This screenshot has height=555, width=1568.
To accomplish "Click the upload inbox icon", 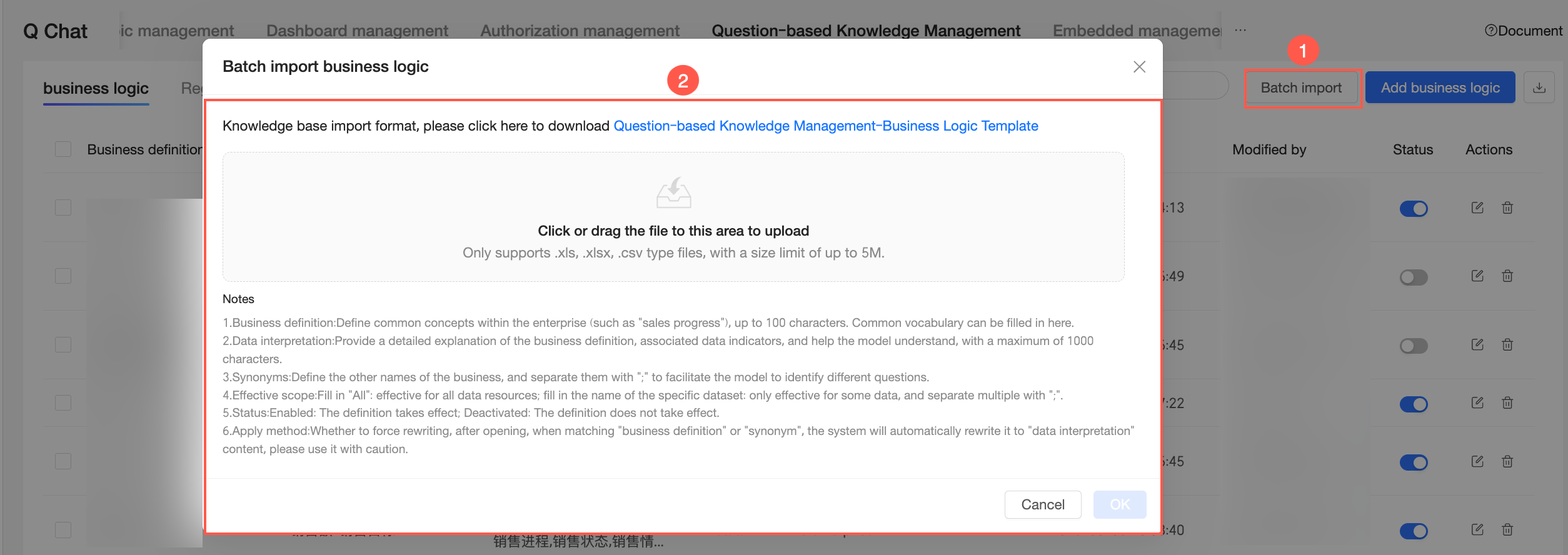I will (673, 192).
